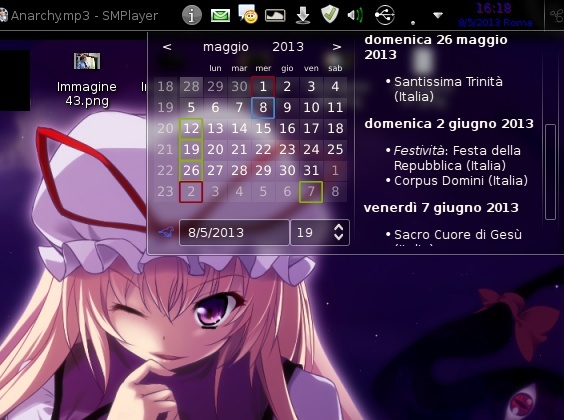This screenshot has width=564, height=420.
Task: Show hidden tray icons with the arrow
Action: [x=438, y=15]
